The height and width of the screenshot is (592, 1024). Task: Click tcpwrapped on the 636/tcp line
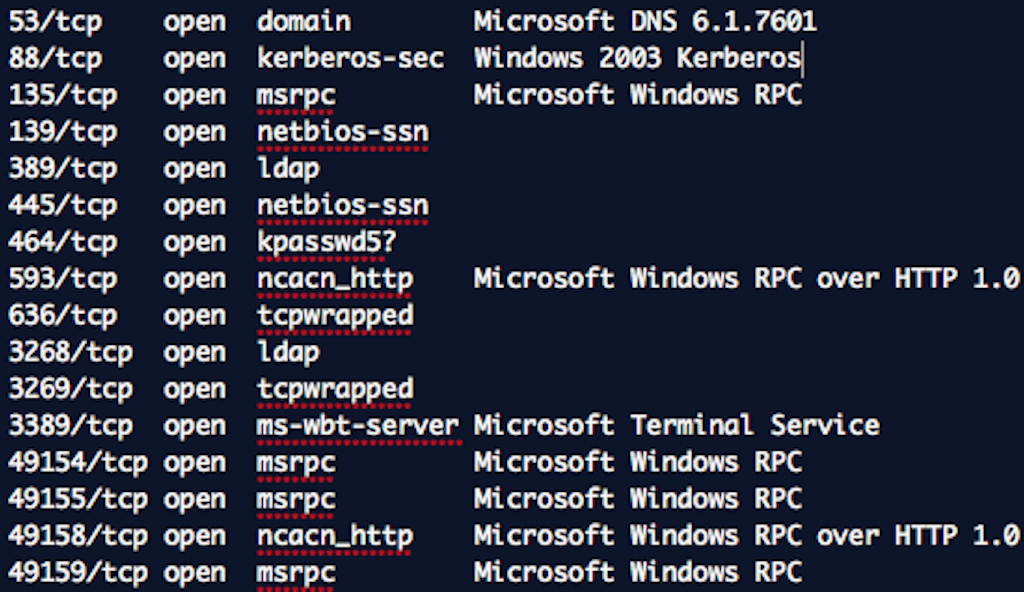[334, 315]
